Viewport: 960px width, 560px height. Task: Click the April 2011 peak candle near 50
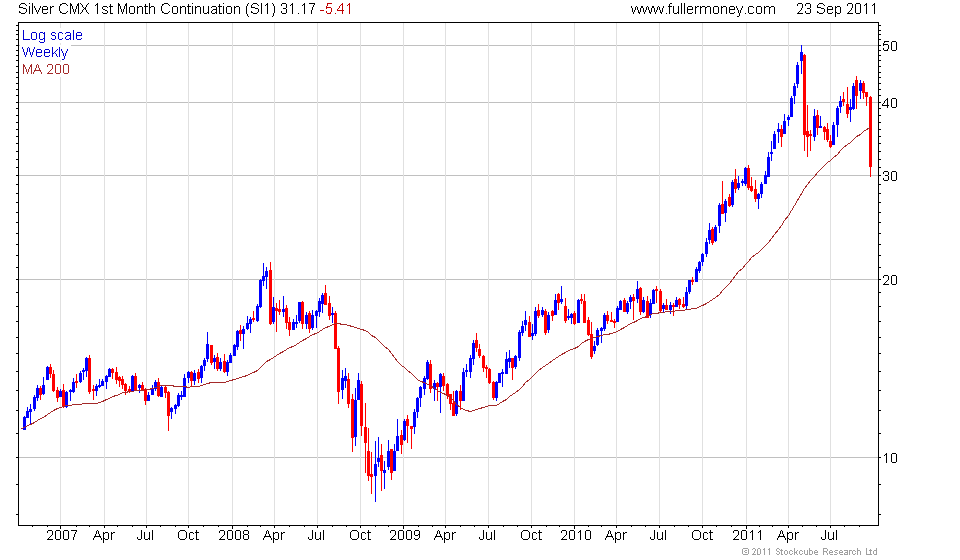click(x=801, y=59)
